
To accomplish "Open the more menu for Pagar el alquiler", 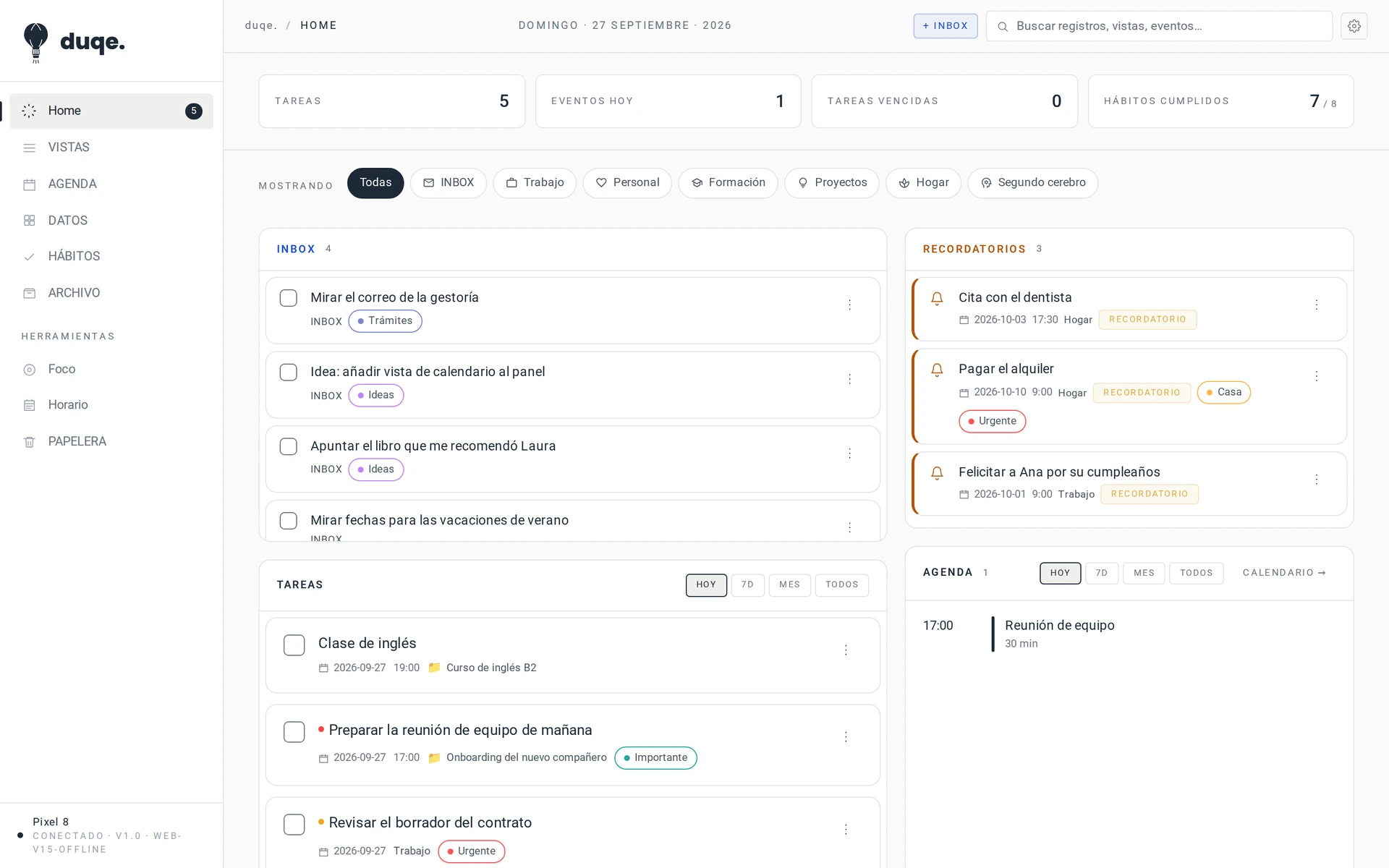I will (1316, 376).
